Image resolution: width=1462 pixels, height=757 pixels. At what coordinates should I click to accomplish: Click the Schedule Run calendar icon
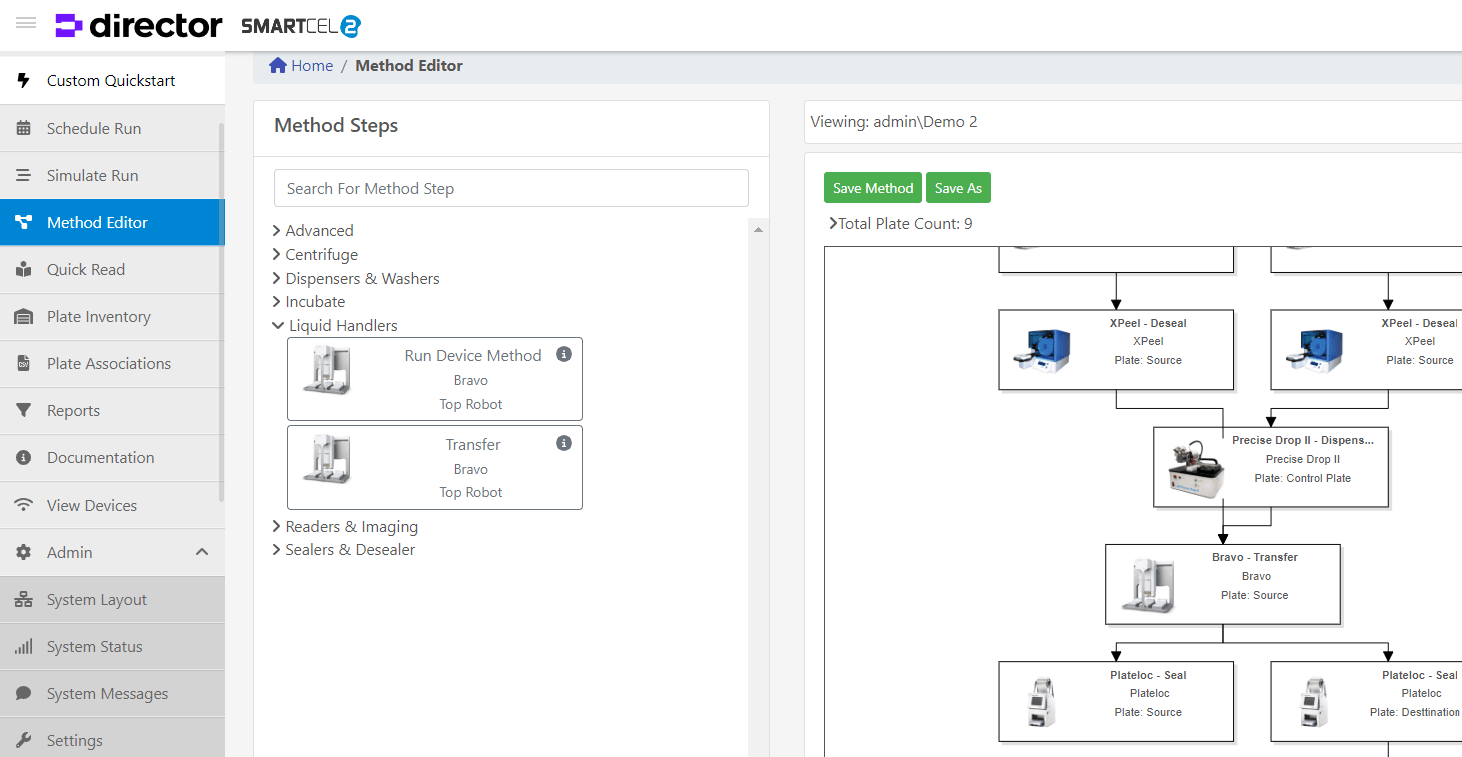[x=24, y=128]
